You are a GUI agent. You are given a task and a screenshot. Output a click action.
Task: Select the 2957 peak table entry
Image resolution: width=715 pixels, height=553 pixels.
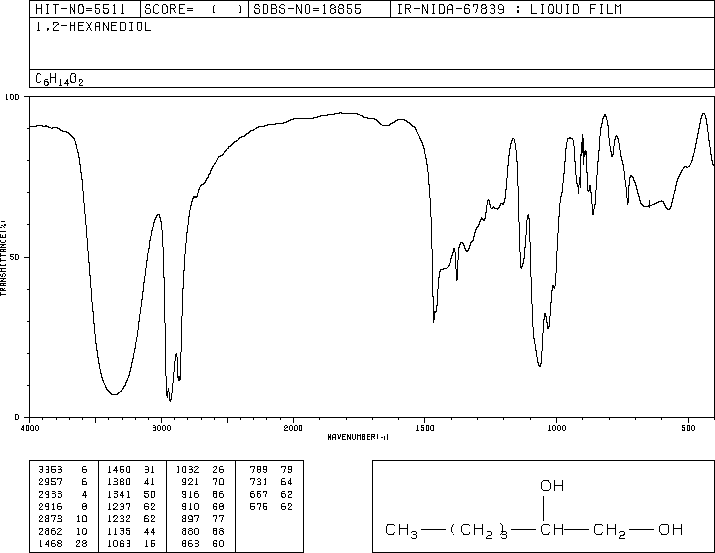point(62,481)
